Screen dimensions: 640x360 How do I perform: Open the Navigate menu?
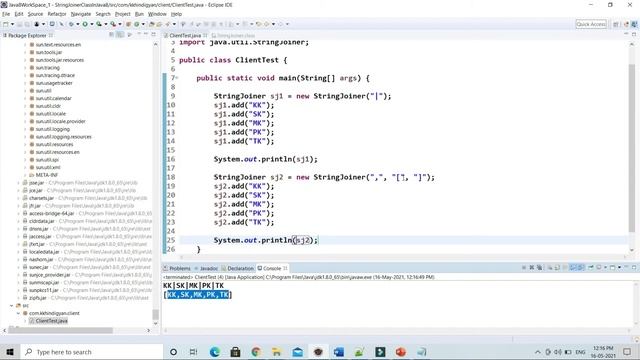81,14
